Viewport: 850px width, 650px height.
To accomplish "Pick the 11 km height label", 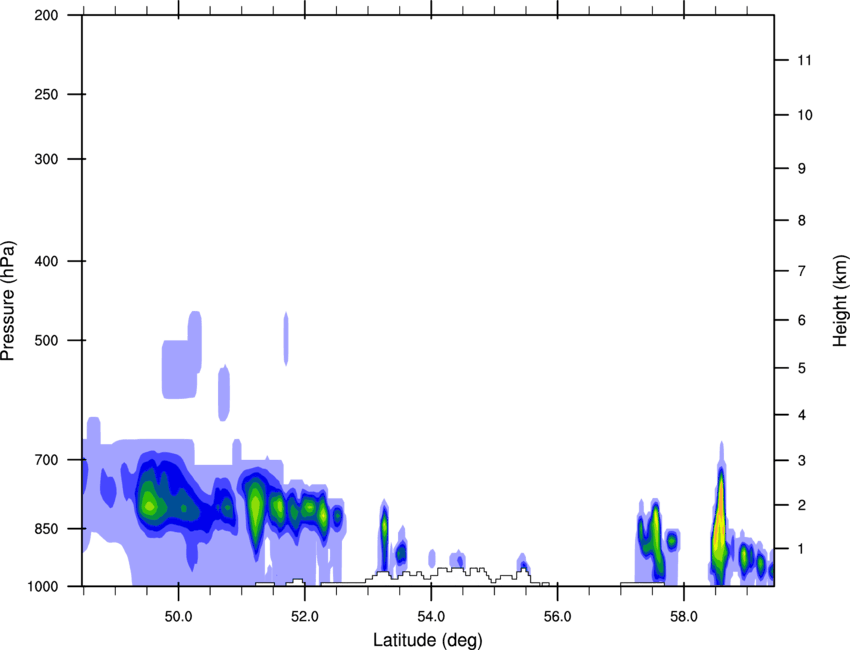I will click(804, 60).
